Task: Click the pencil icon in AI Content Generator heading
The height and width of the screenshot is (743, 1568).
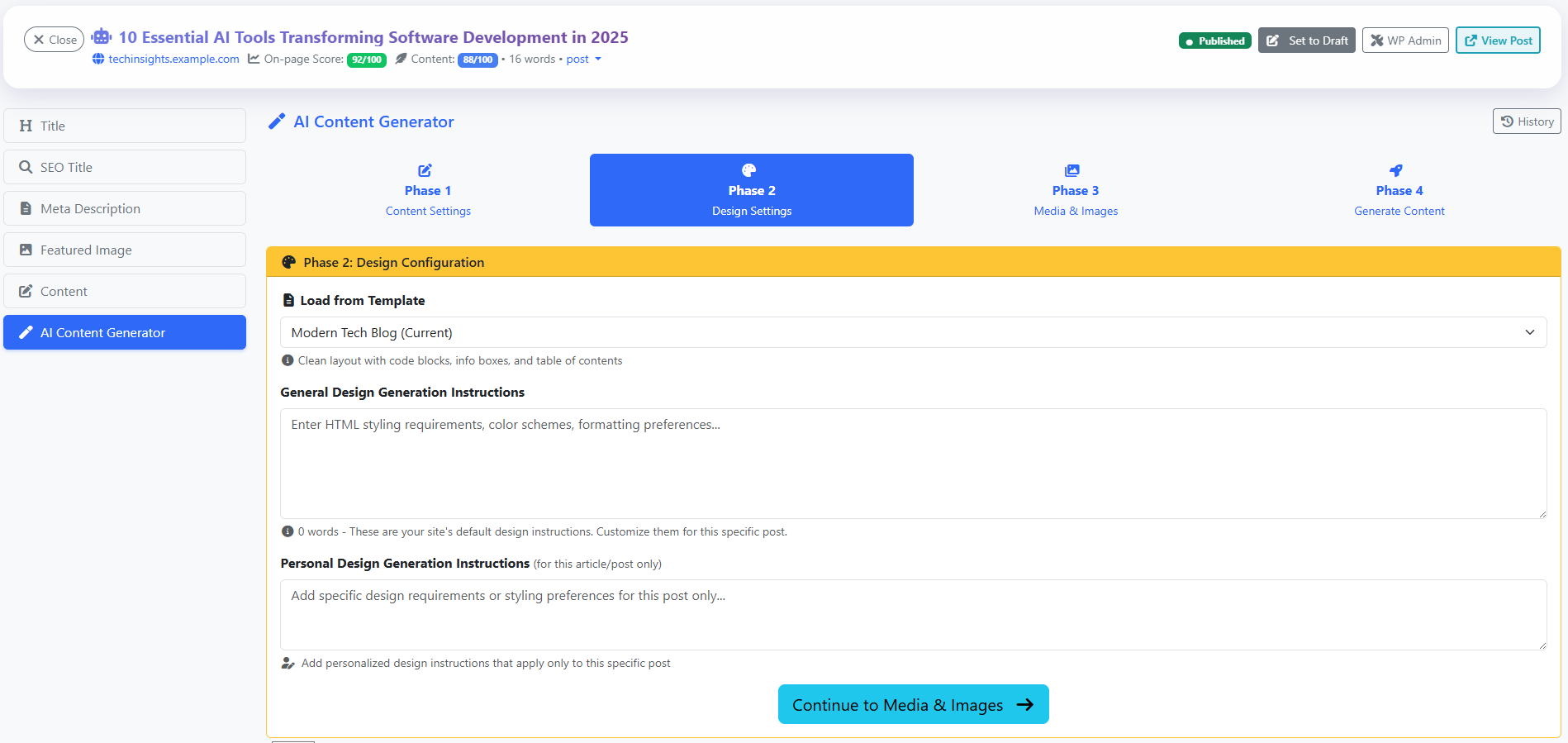Action: pos(277,121)
